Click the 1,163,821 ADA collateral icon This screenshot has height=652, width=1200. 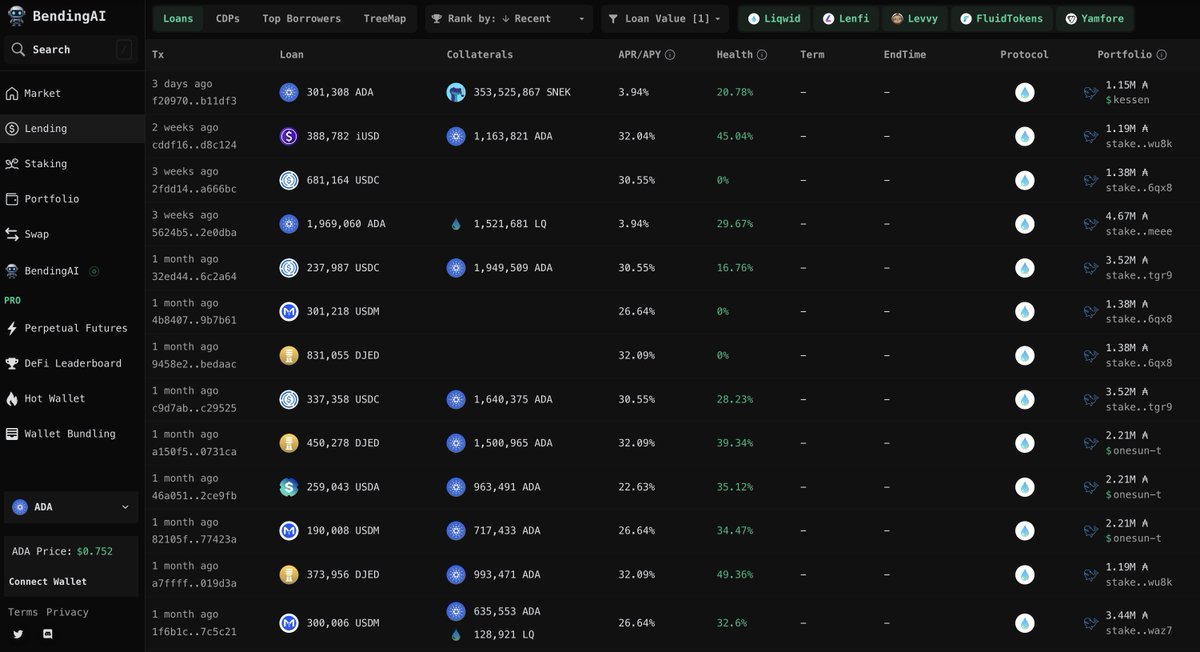pos(456,136)
